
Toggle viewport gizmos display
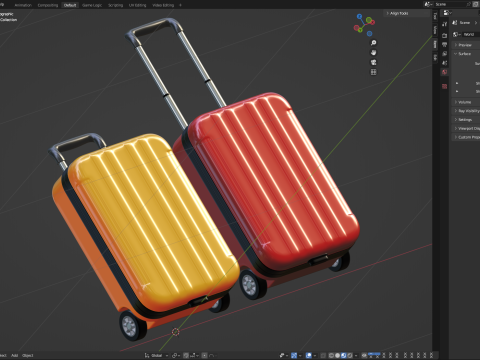click(294, 356)
